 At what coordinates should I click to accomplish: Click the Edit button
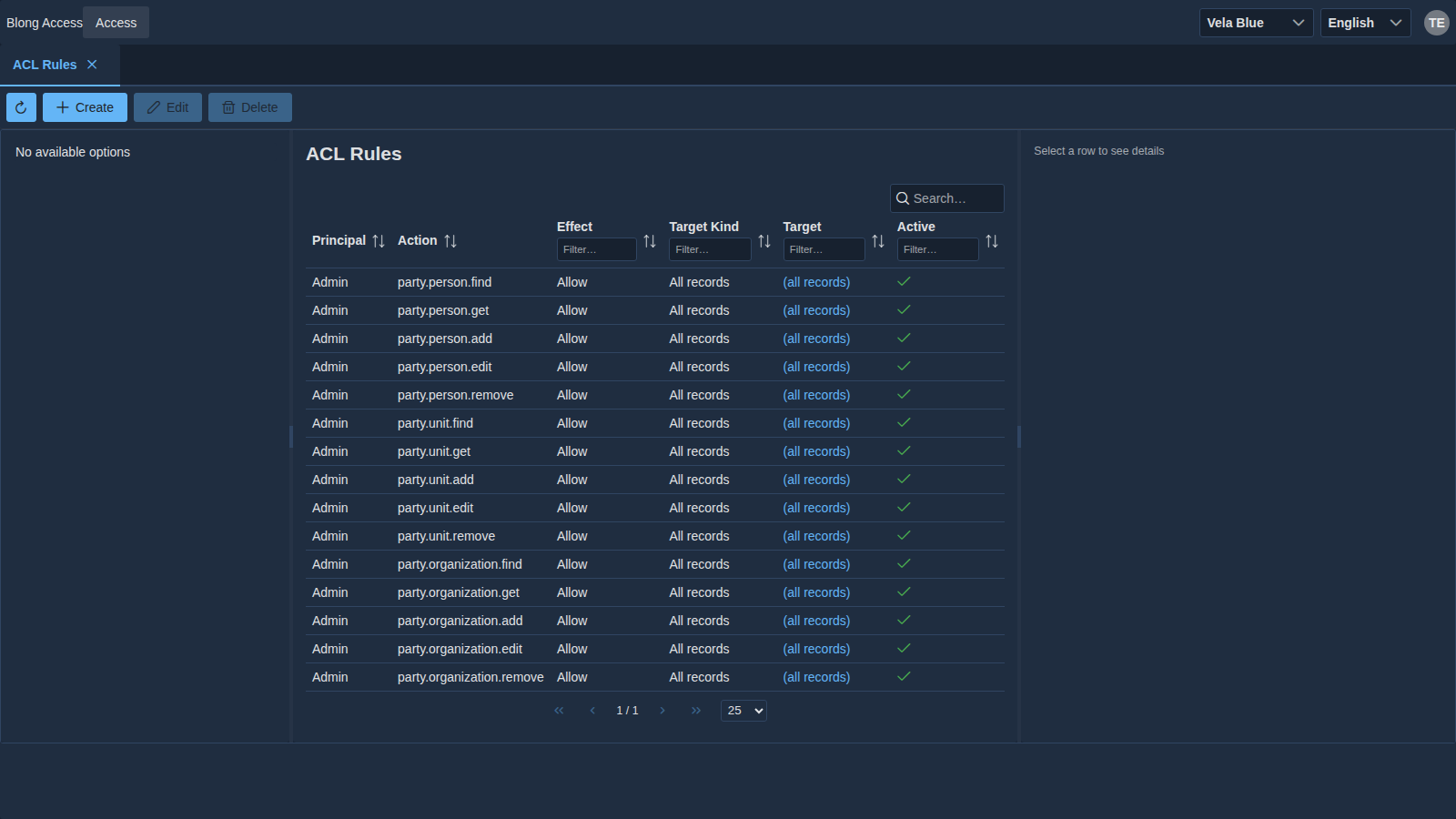[167, 107]
